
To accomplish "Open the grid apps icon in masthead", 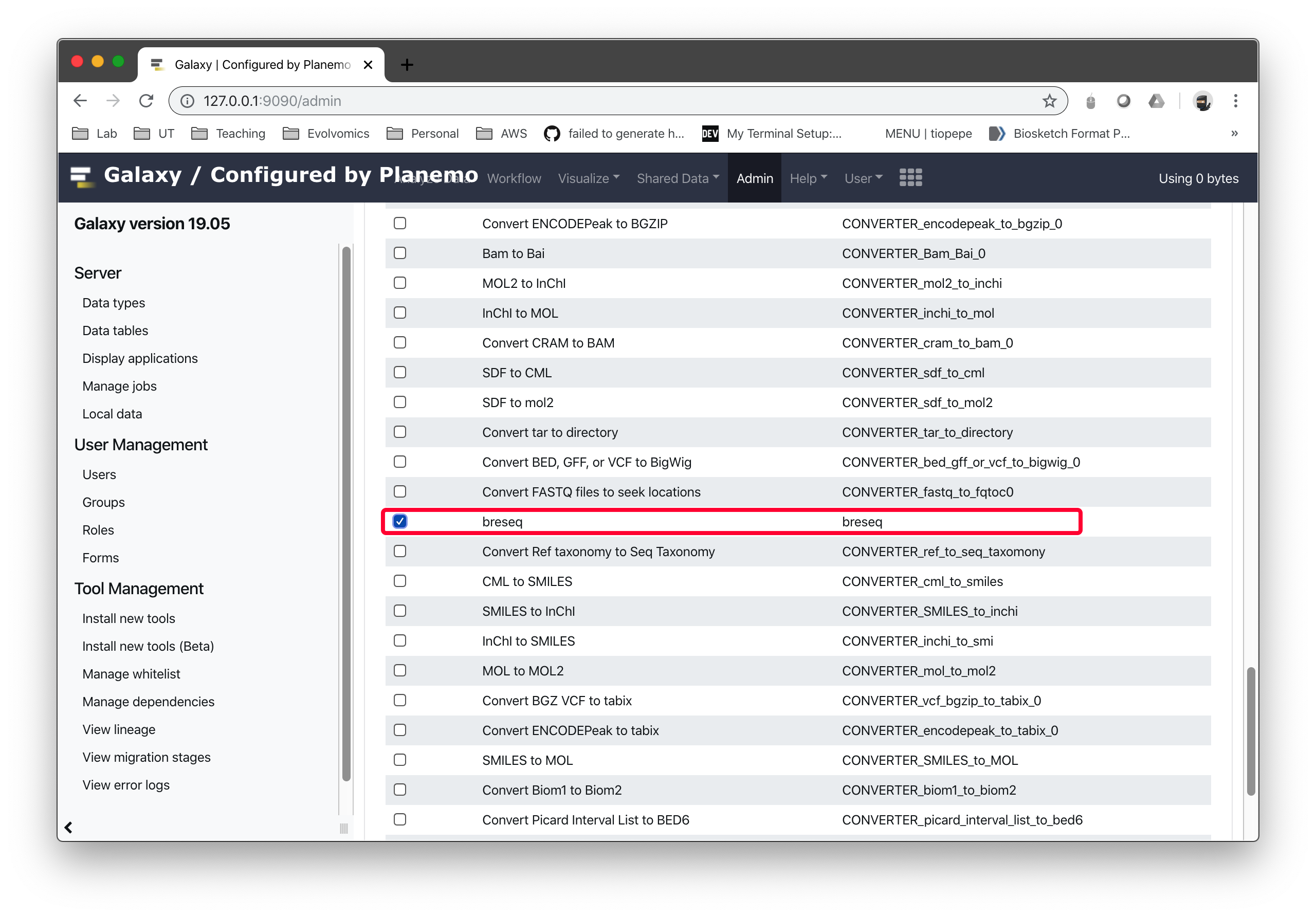I will [910, 178].
